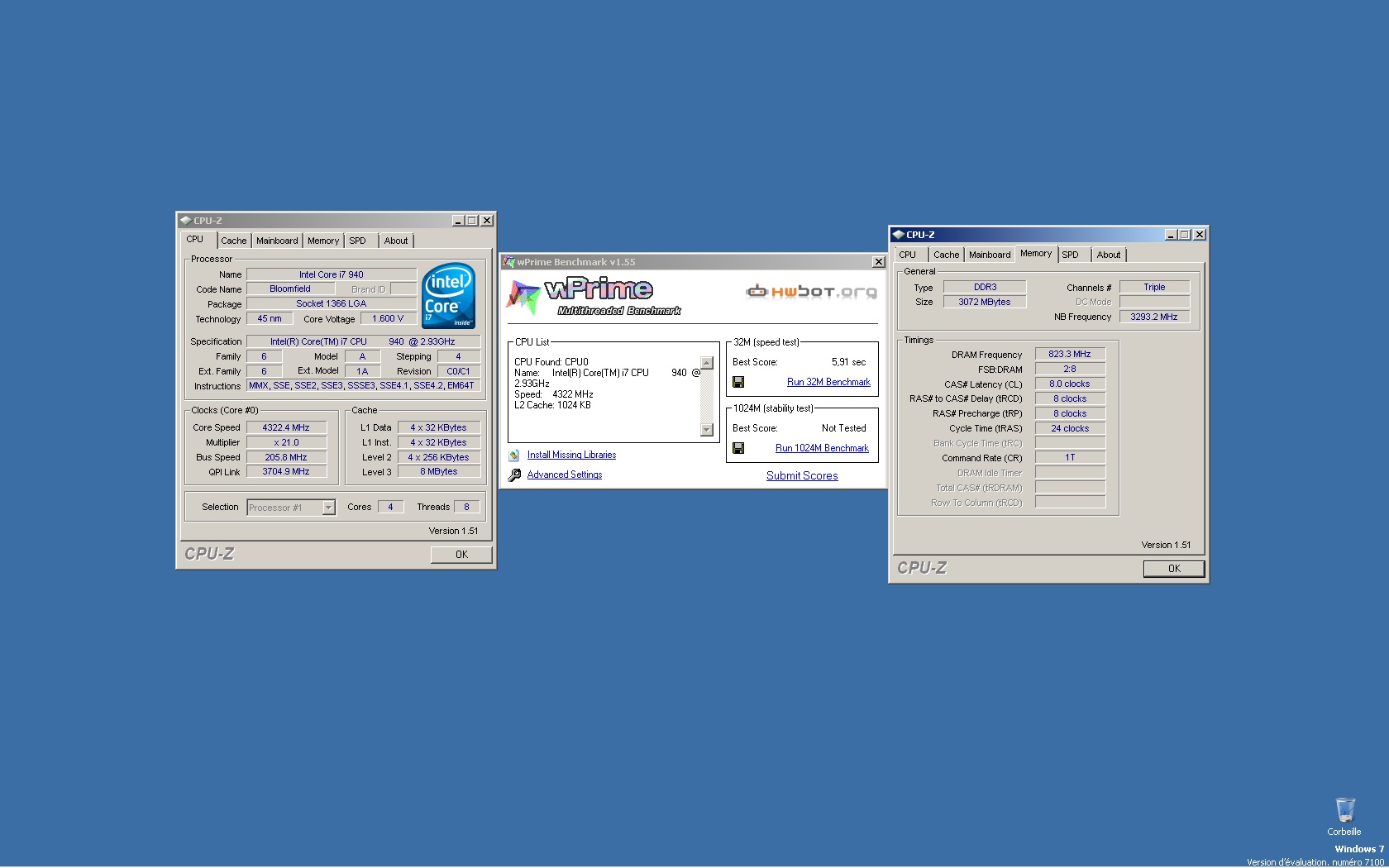Click the memory Size value 3072 MBytes

point(985,302)
